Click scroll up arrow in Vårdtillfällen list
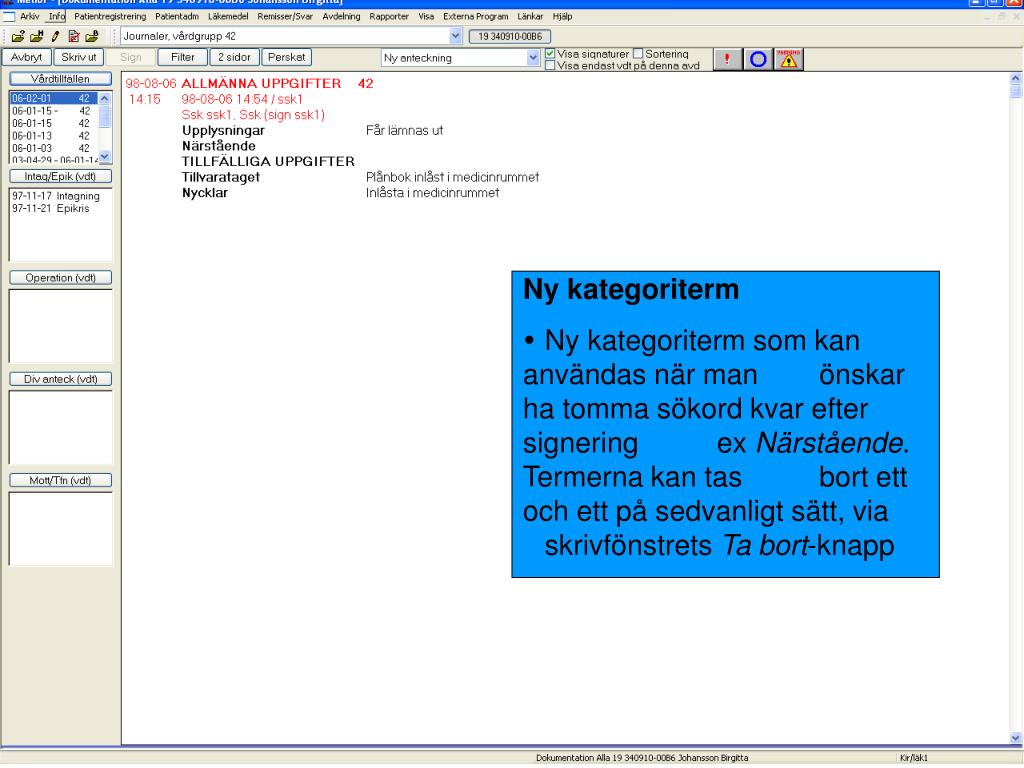The image size is (1024, 768). (104, 98)
